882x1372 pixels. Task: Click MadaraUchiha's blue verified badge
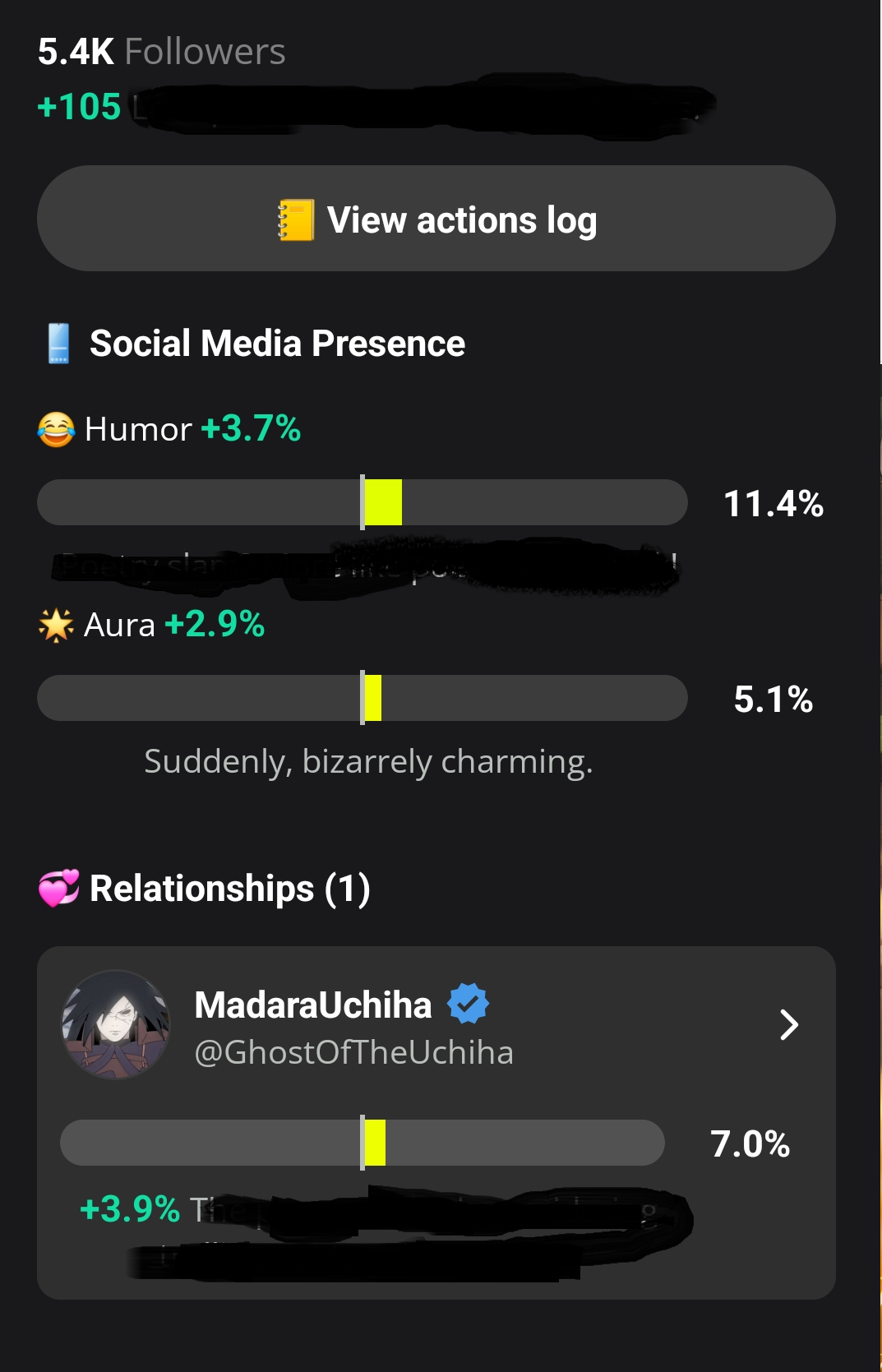click(468, 1004)
